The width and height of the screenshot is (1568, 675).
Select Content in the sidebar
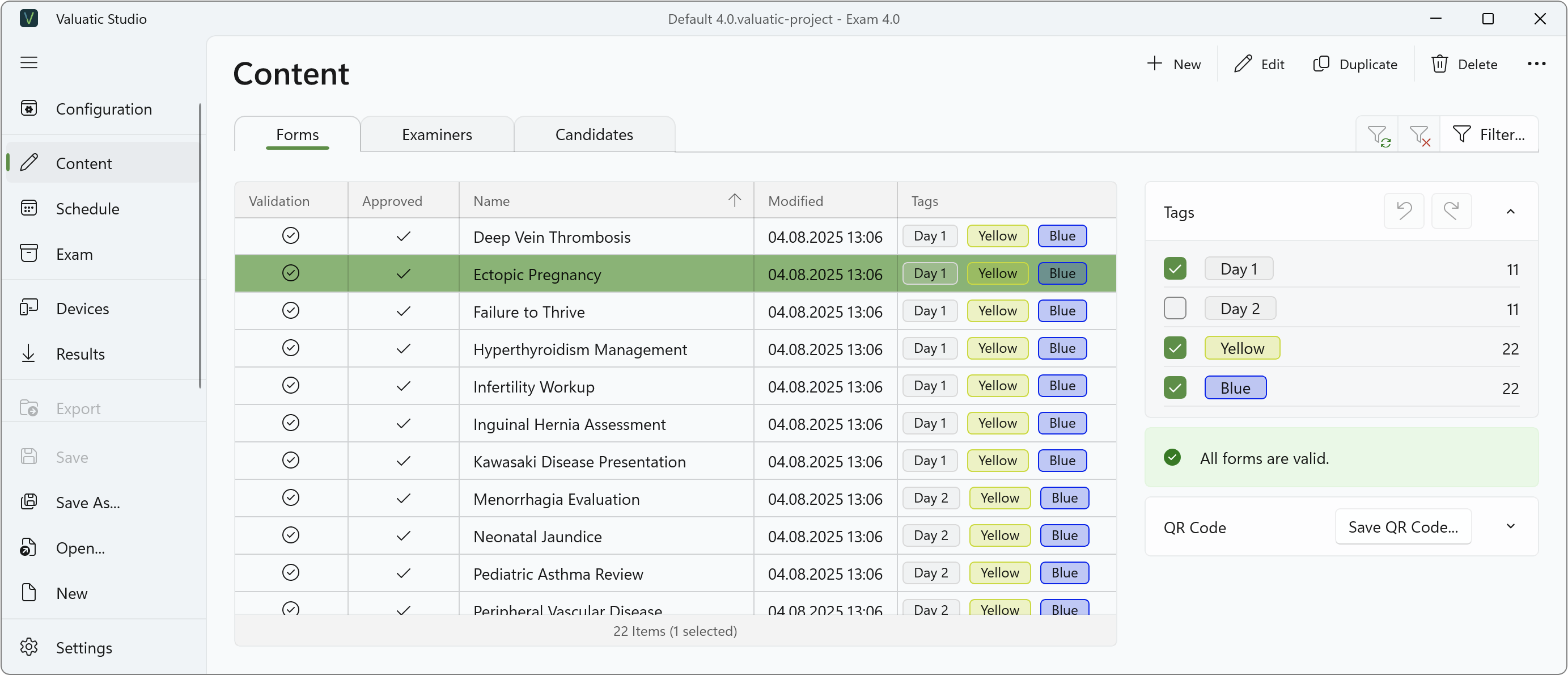tap(102, 163)
